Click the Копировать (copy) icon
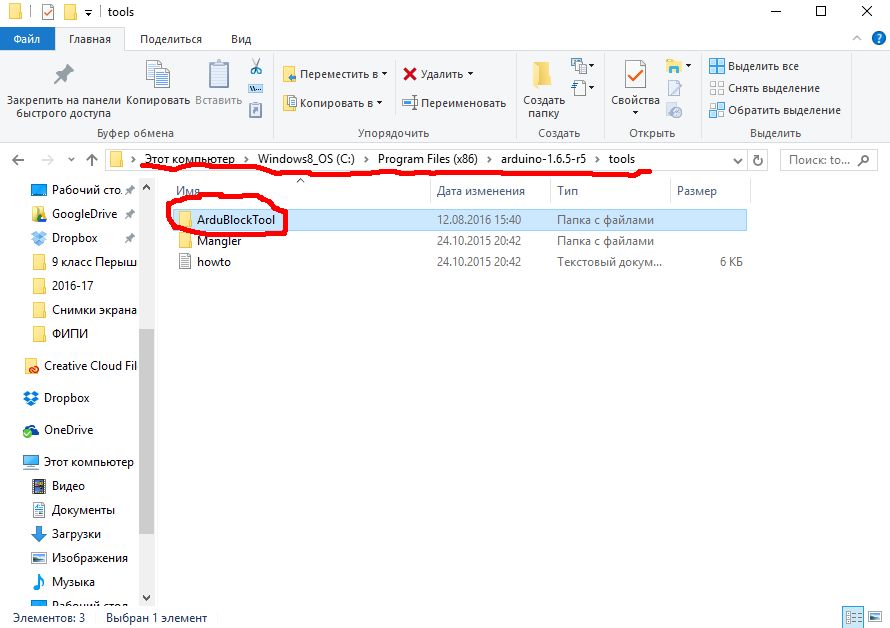Image resolution: width=890 pixels, height=628 pixels. 158,74
